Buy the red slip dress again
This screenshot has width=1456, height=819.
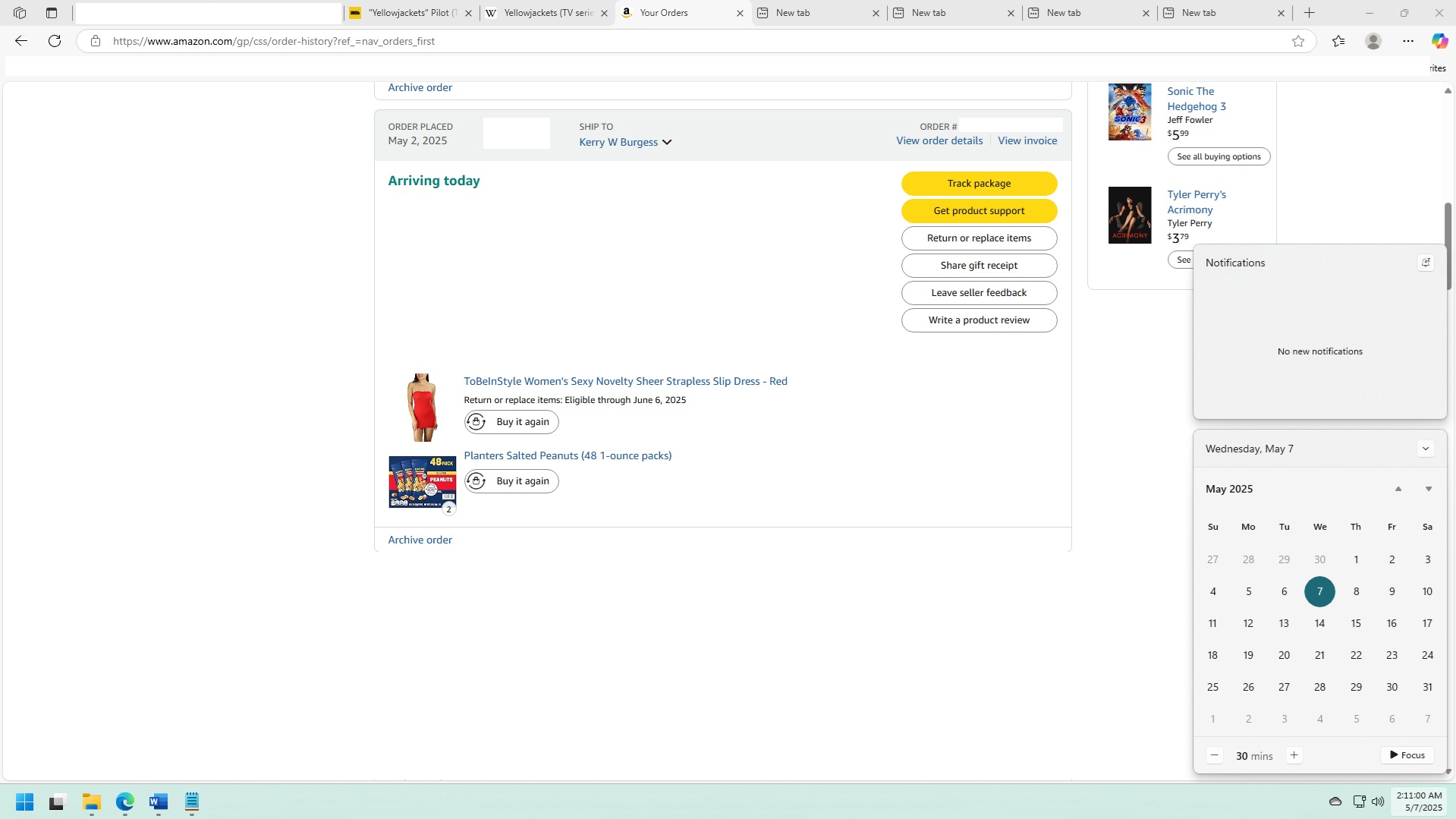511,422
